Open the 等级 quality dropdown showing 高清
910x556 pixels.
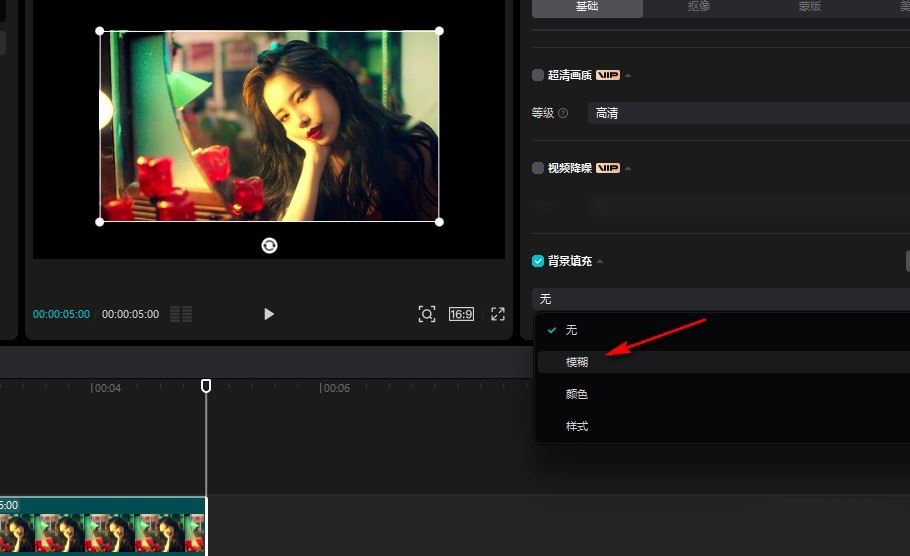750,113
